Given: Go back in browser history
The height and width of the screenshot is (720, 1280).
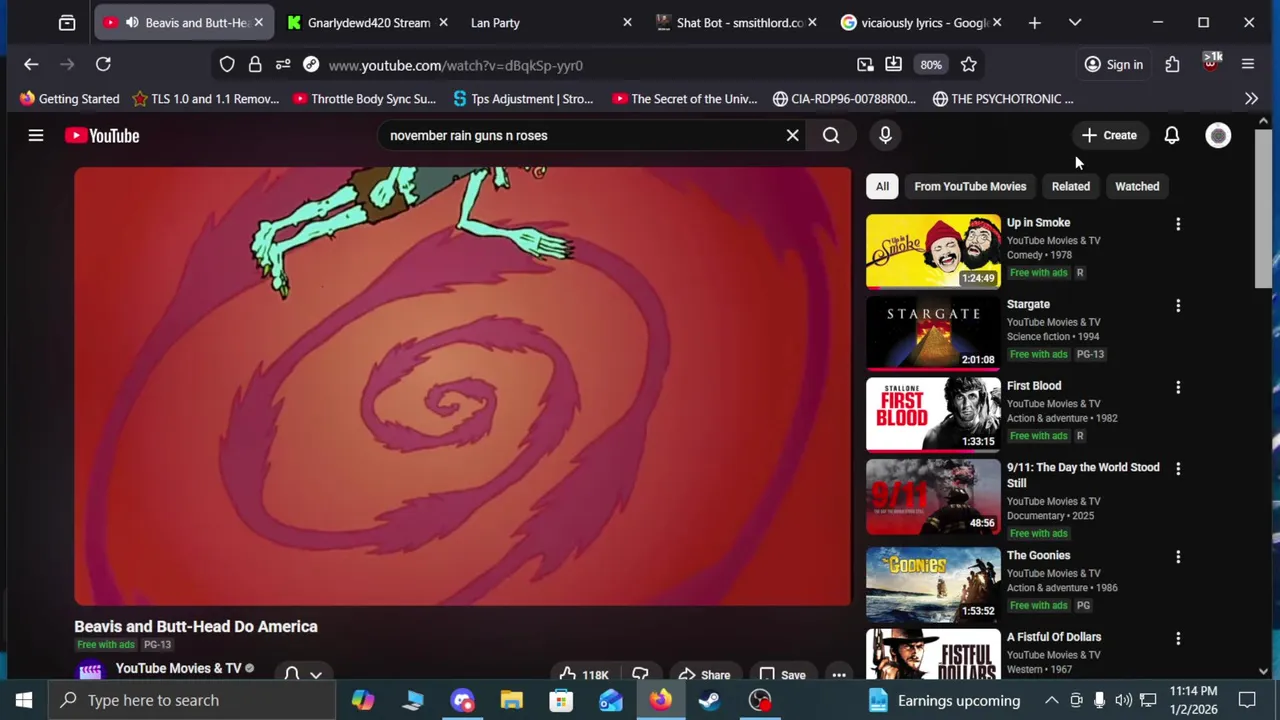Looking at the screenshot, I should point(31,64).
